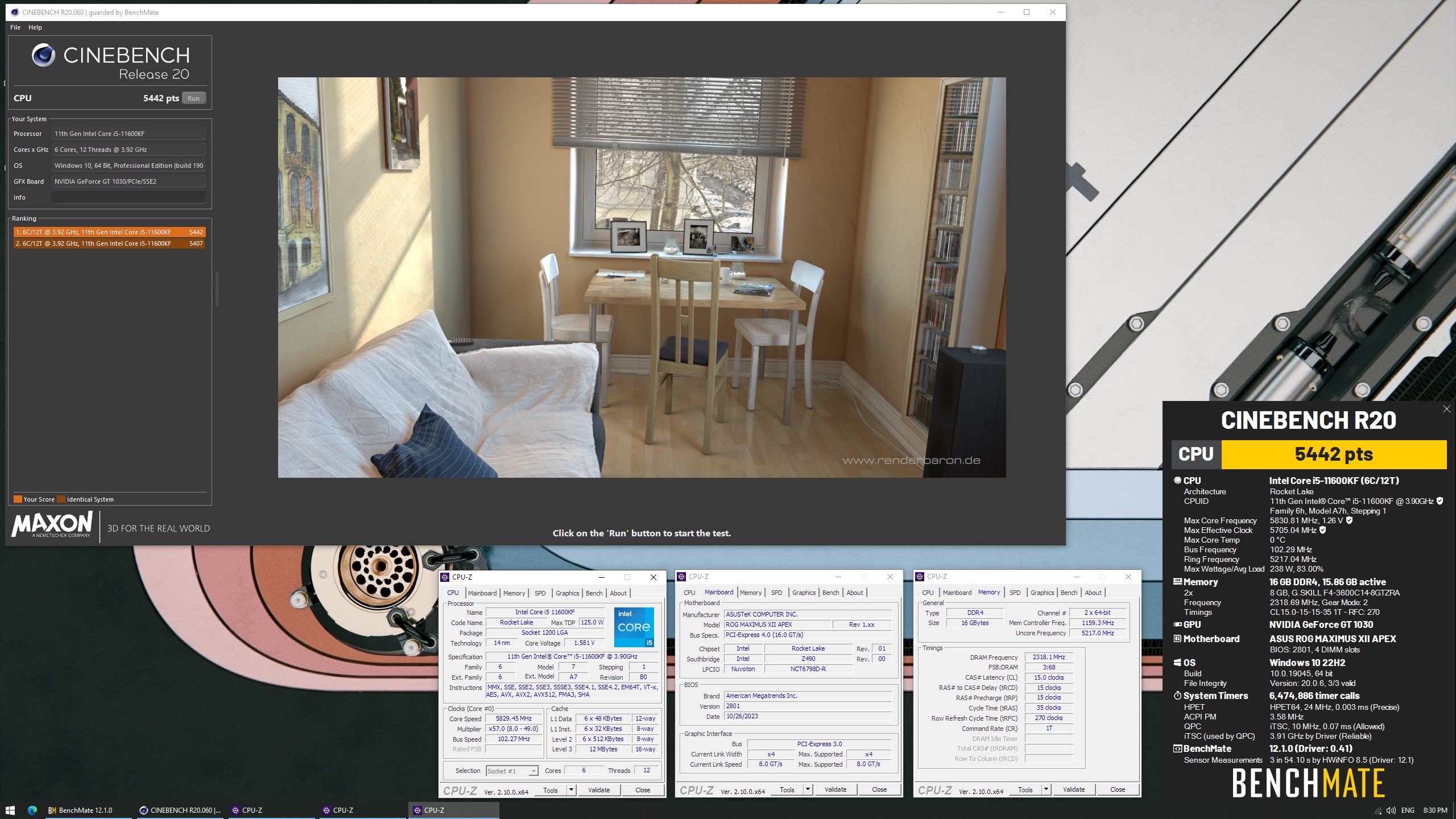Viewport: 1456px width, 819px height.
Task: Open the clock showing 8:30 PM
Action: 1435,810
